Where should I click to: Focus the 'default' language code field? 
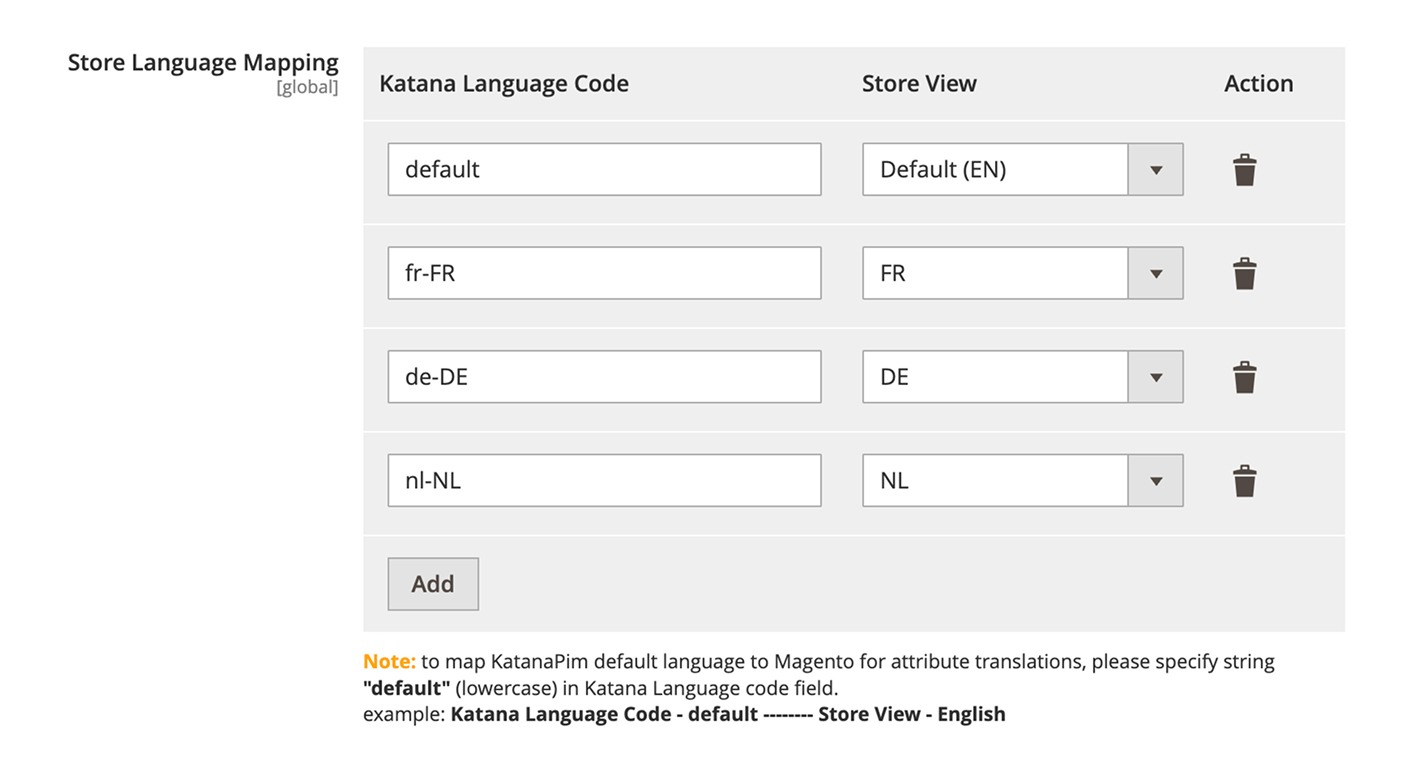(604, 169)
